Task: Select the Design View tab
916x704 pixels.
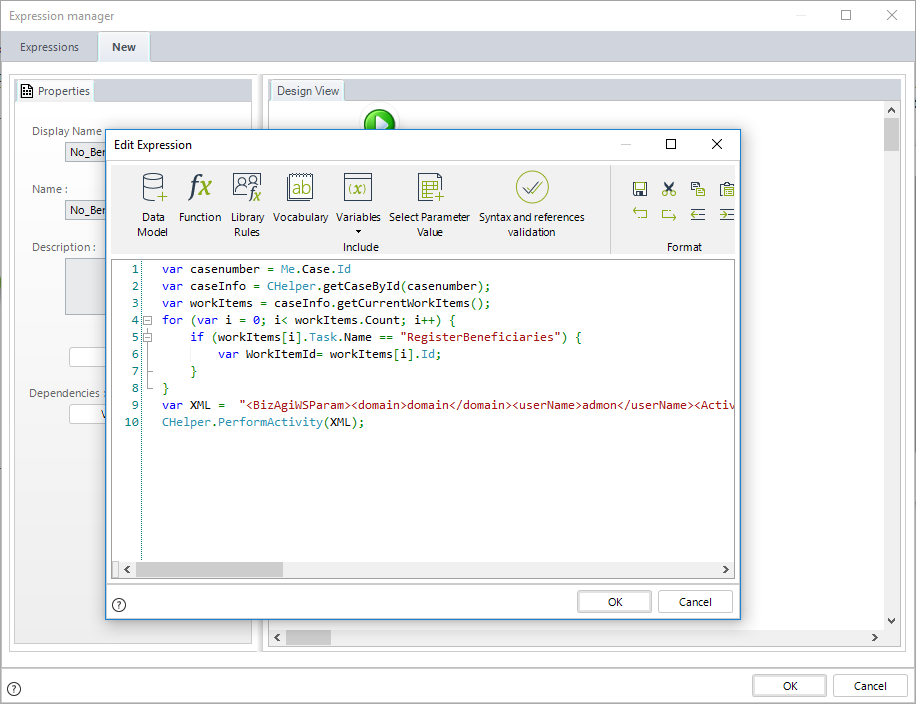Action: 308,91
